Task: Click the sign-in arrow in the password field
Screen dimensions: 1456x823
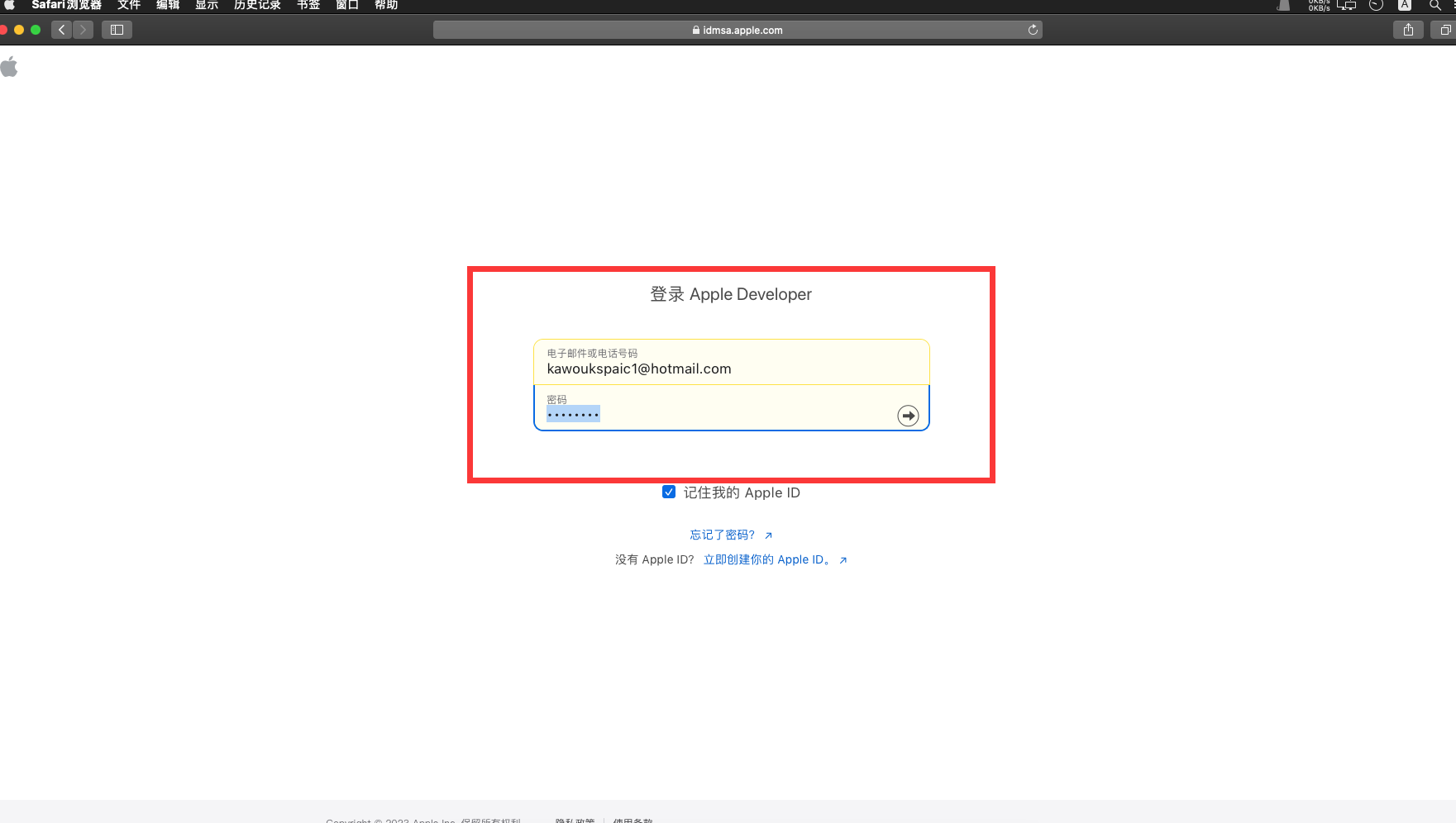Action: pos(908,416)
